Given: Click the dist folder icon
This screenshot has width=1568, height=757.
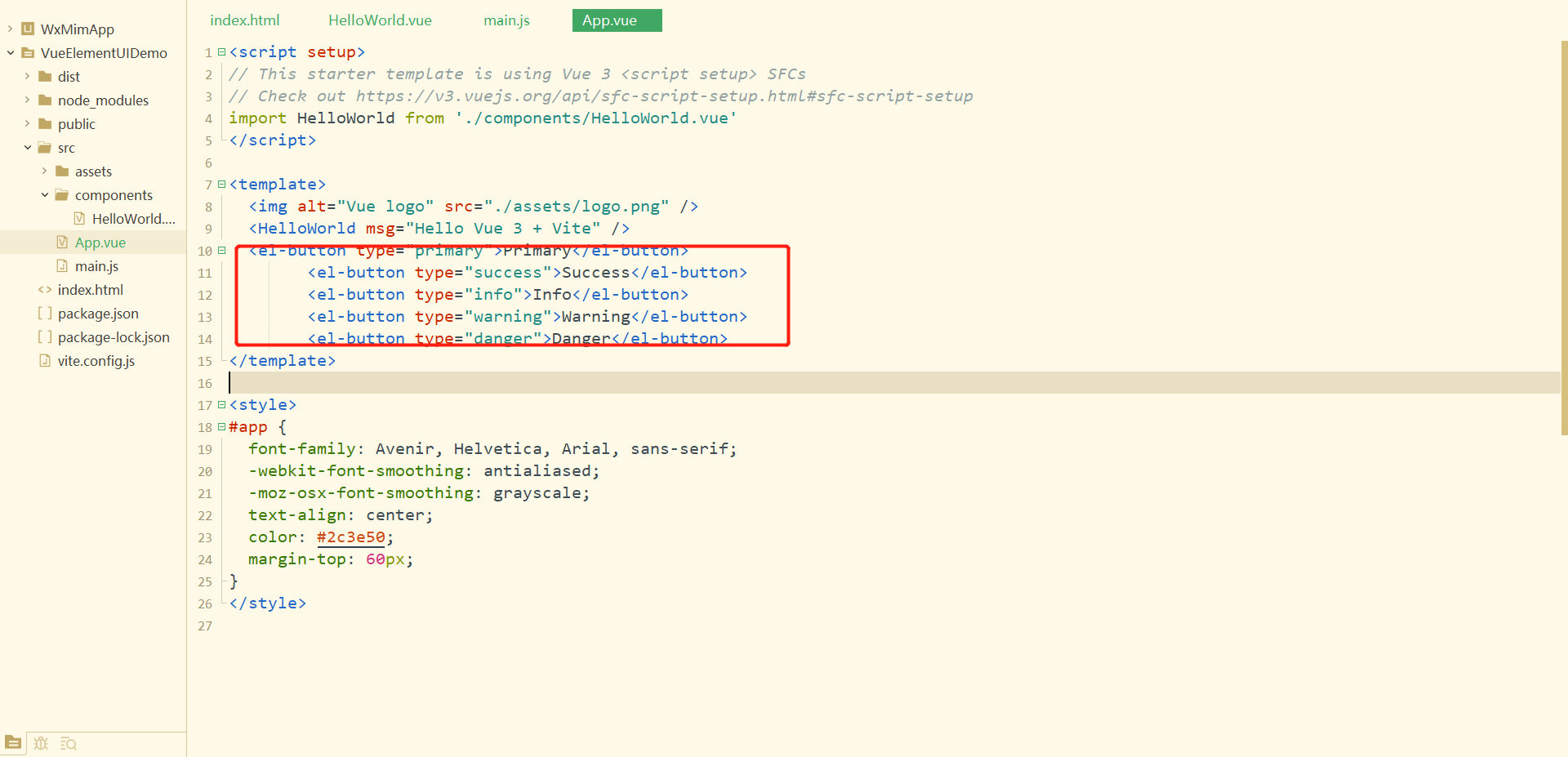Looking at the screenshot, I should pos(45,76).
